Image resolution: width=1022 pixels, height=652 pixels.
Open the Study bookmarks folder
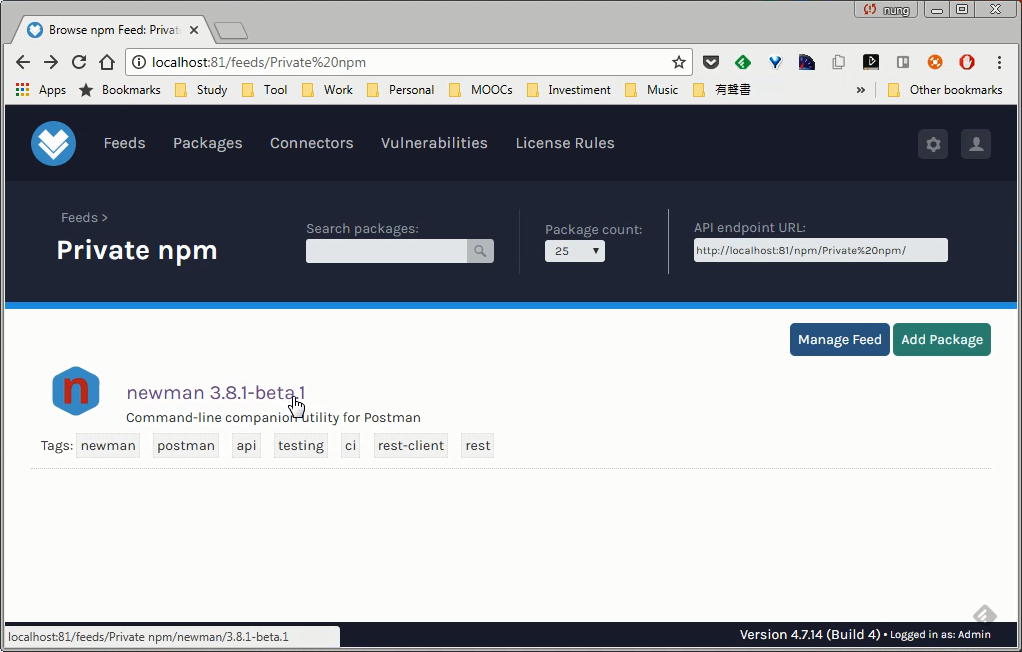click(x=201, y=90)
